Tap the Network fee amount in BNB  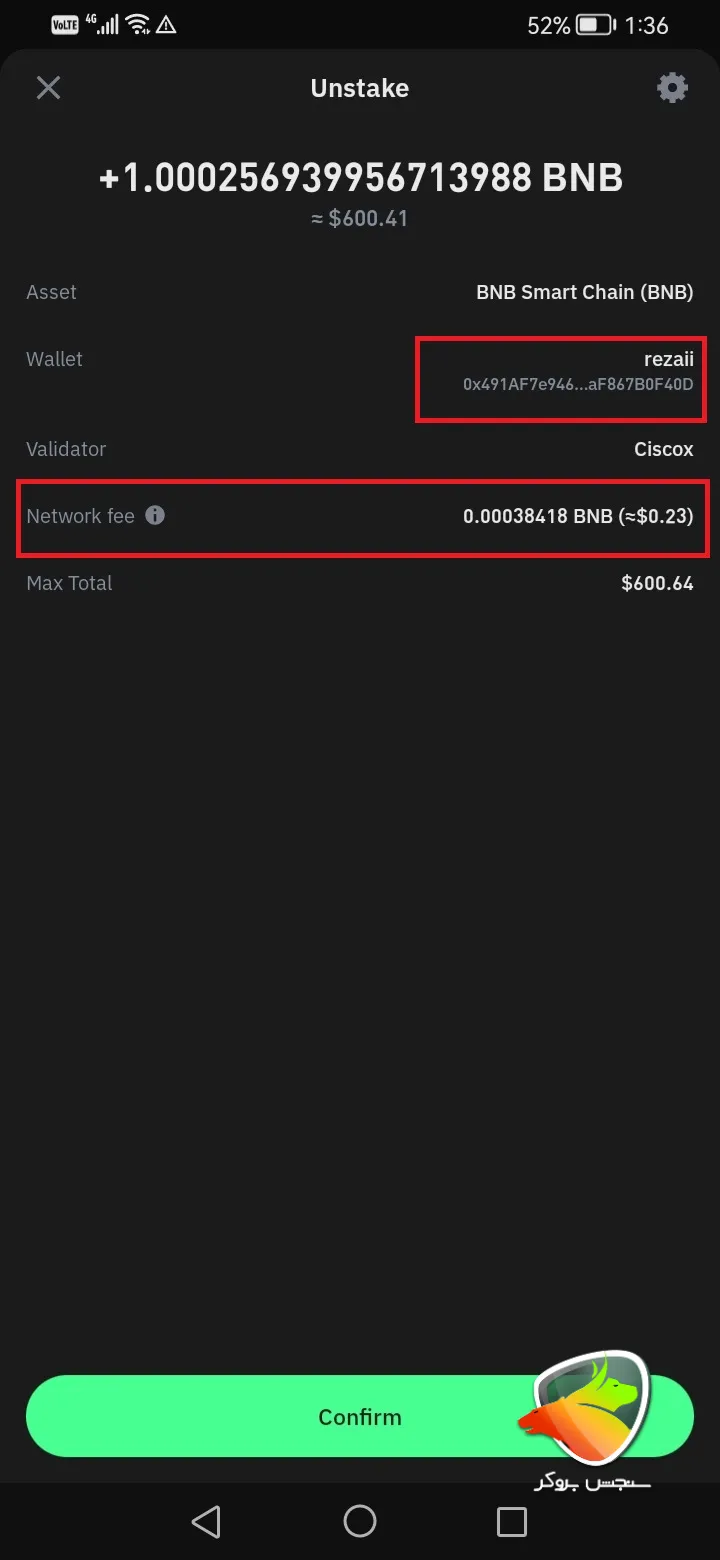578,517
